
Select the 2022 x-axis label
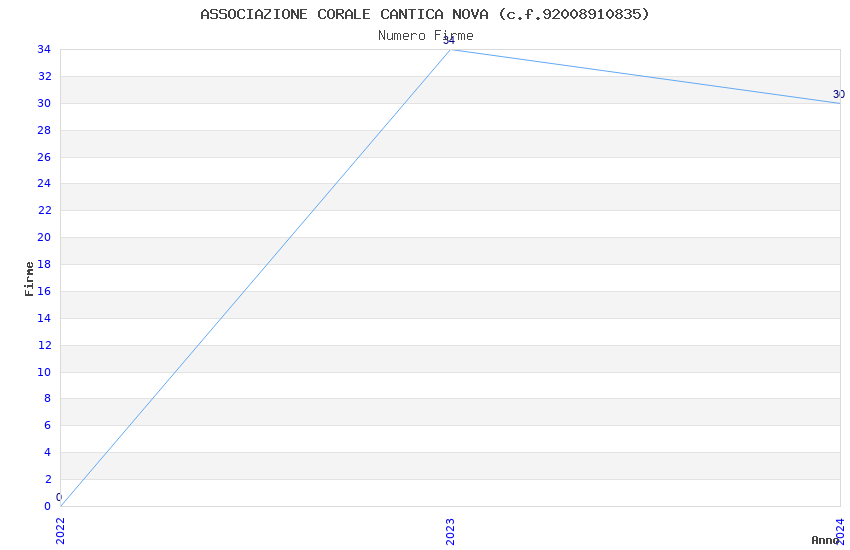[60, 531]
